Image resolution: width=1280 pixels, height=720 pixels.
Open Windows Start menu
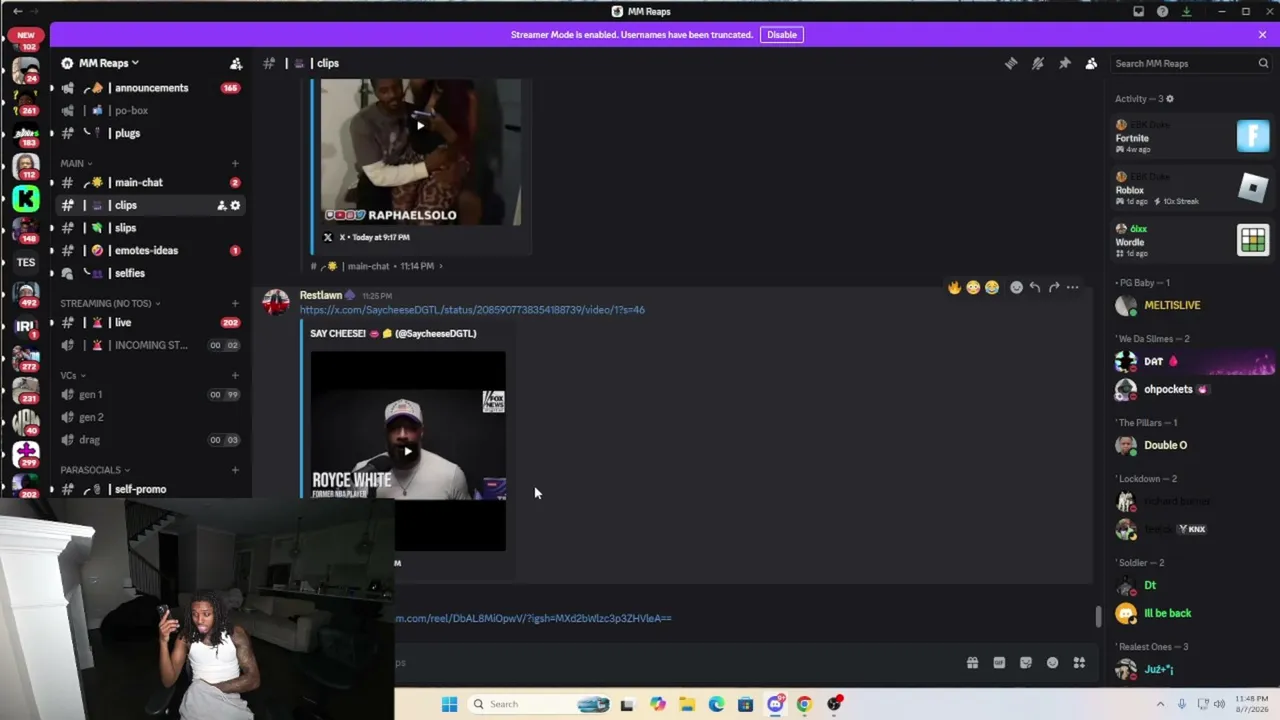click(449, 704)
